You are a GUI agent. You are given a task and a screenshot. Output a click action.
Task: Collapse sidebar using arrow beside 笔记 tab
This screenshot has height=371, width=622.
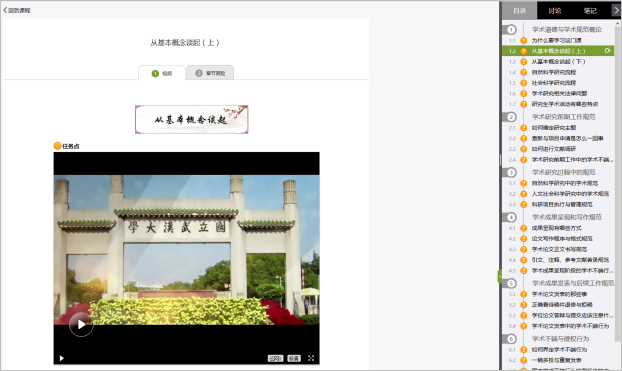(x=616, y=10)
